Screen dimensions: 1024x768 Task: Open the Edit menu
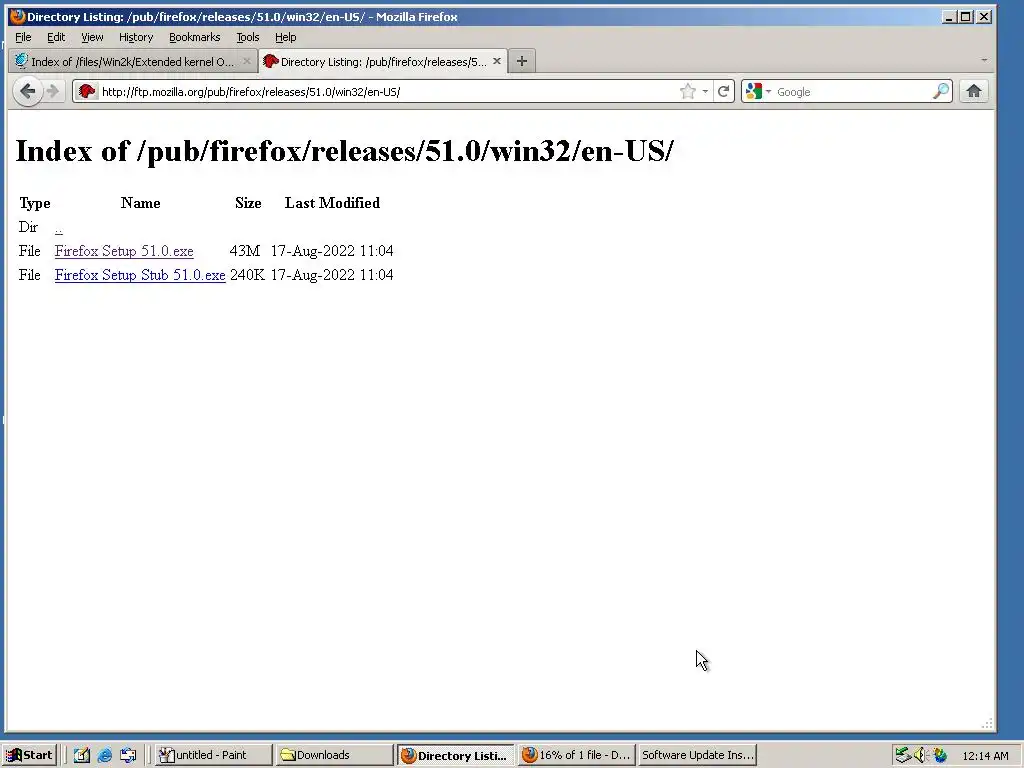pyautogui.click(x=56, y=37)
